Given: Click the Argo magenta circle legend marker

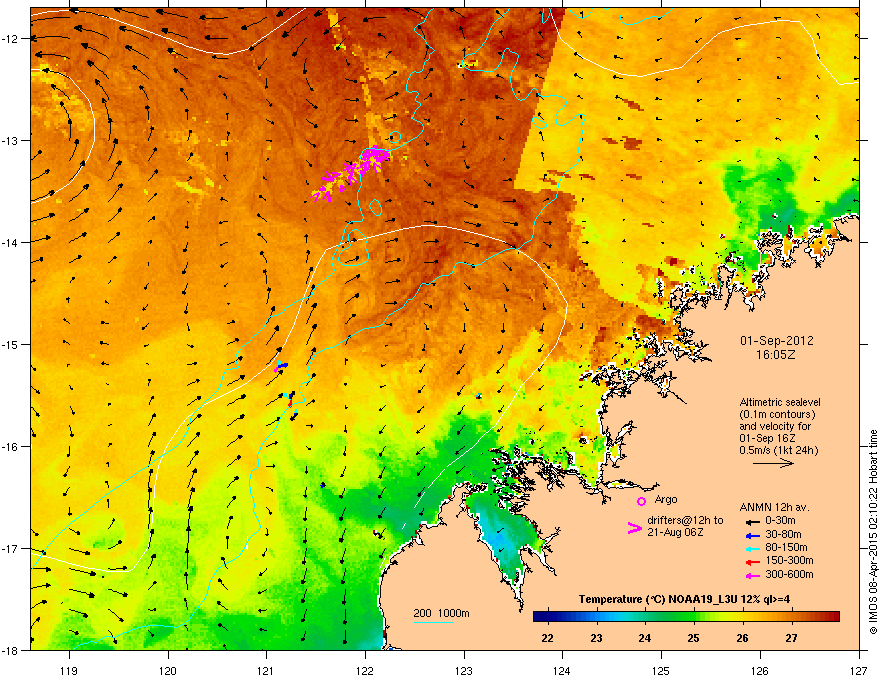Looking at the screenshot, I should tap(641, 501).
